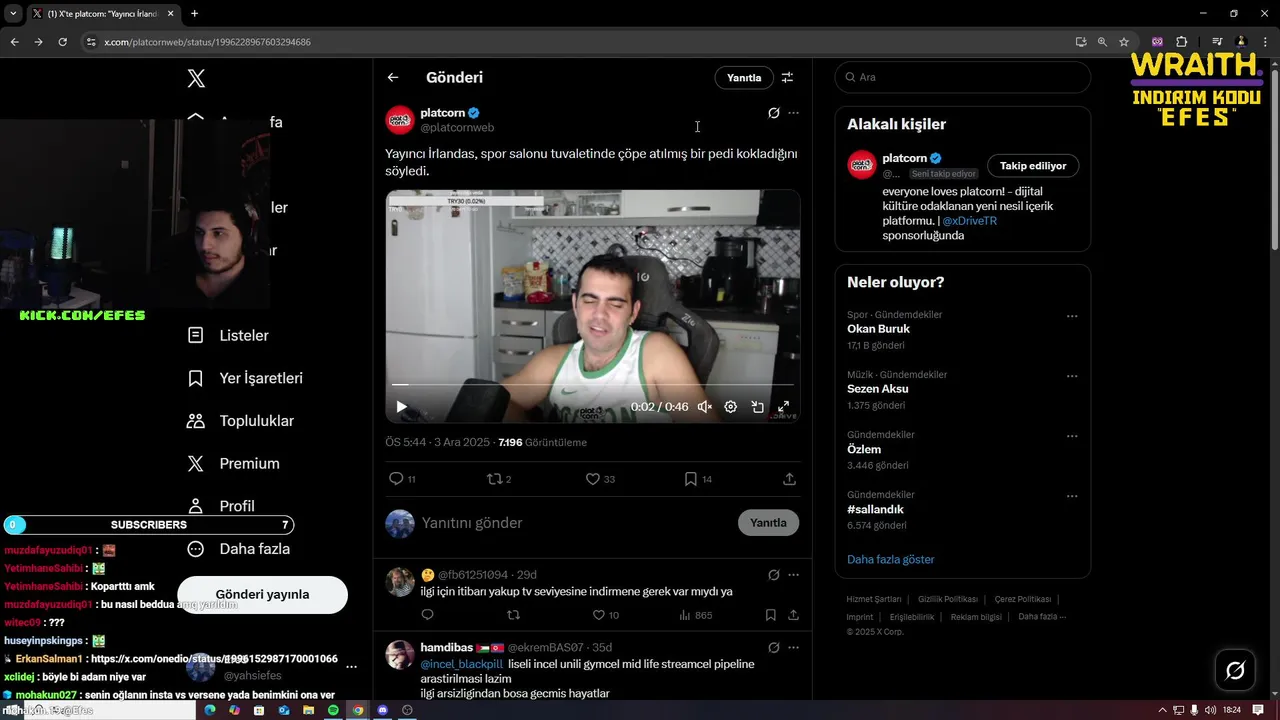Viewport: 1280px width, 720px height.
Task: Seek on the video progress bar
Action: [593, 384]
